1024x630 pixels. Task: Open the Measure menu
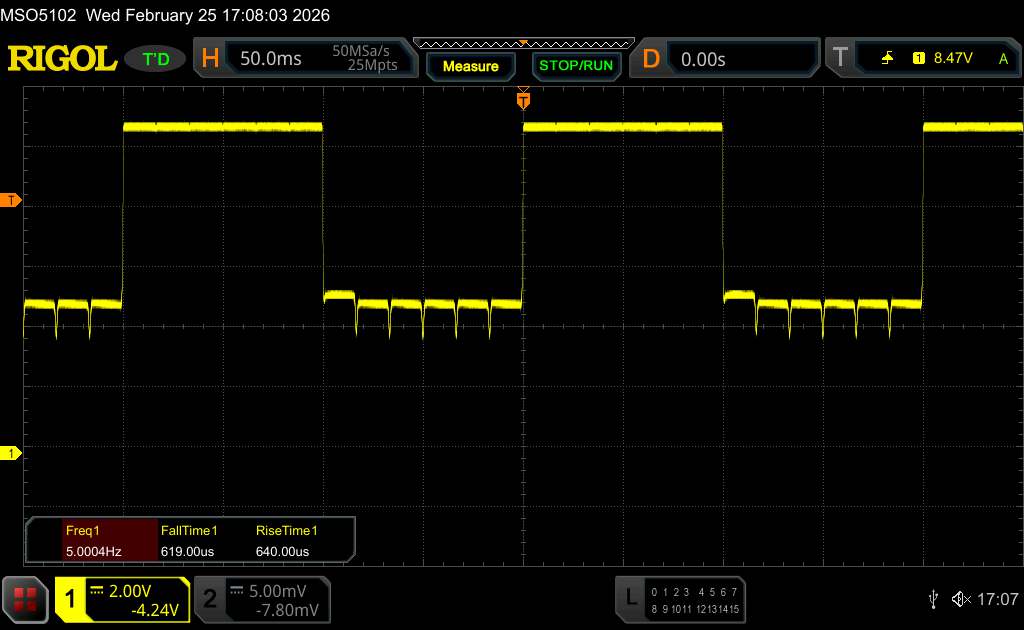point(470,66)
